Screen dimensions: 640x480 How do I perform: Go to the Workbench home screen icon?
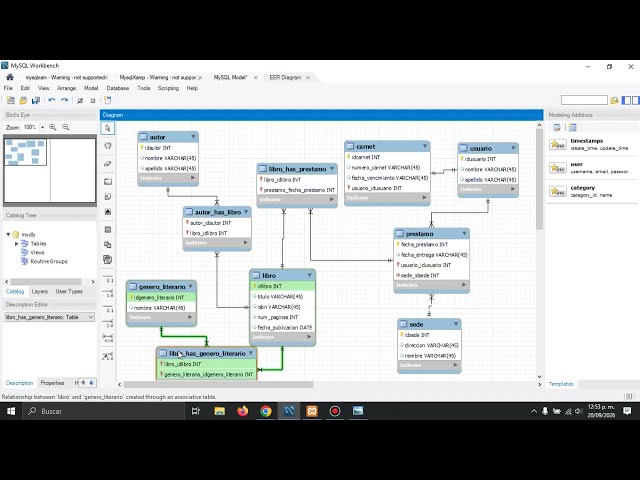(10, 77)
